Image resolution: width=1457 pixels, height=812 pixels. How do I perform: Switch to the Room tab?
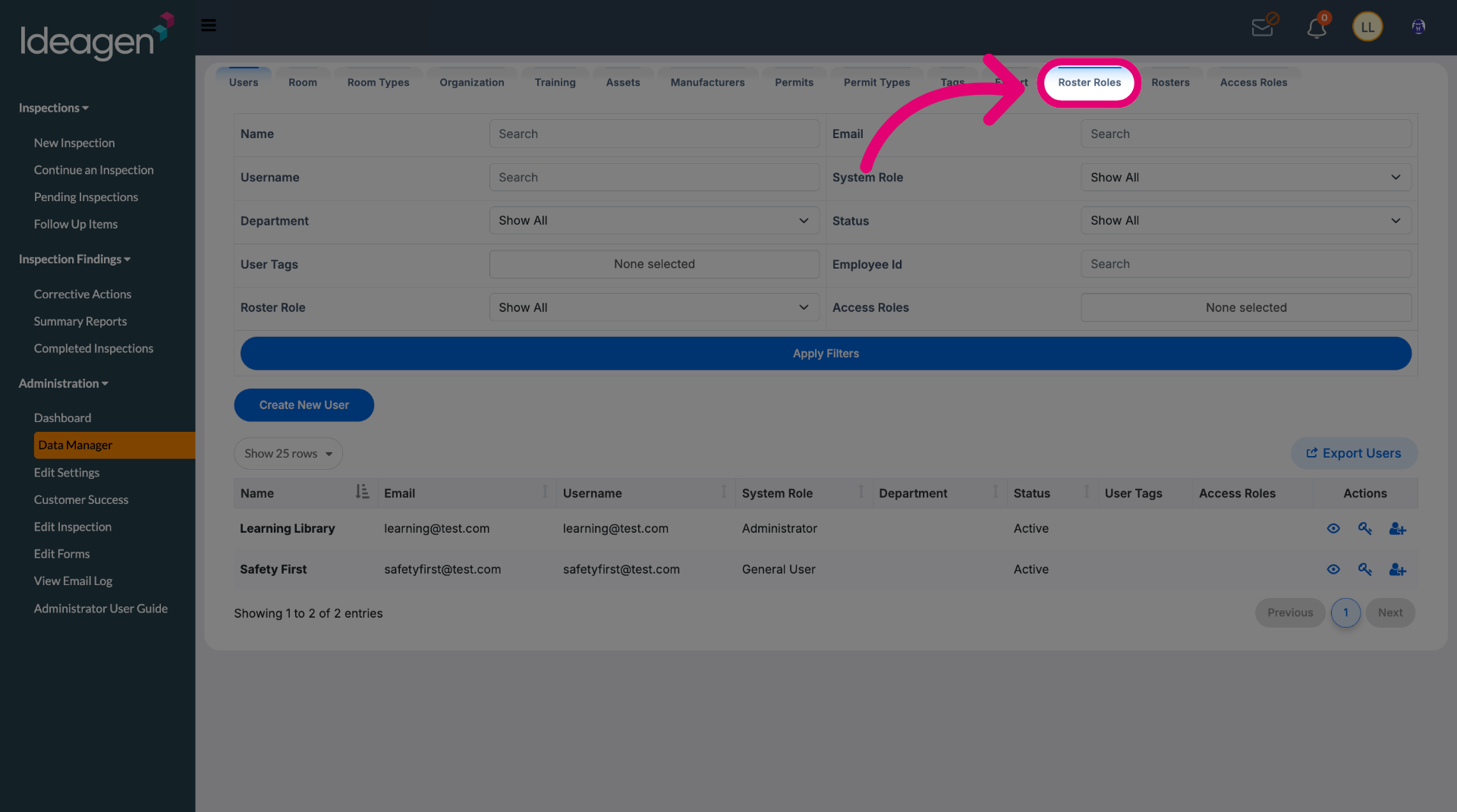tap(303, 82)
